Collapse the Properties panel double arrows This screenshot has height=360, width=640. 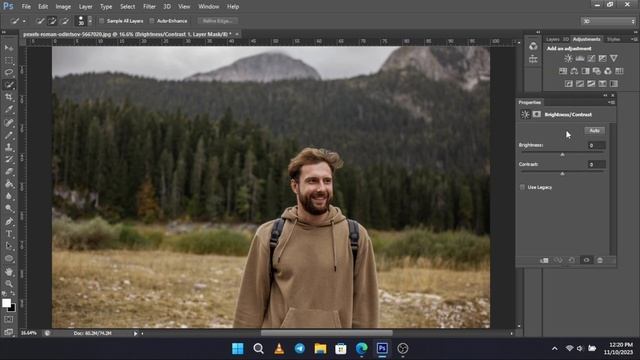point(605,96)
